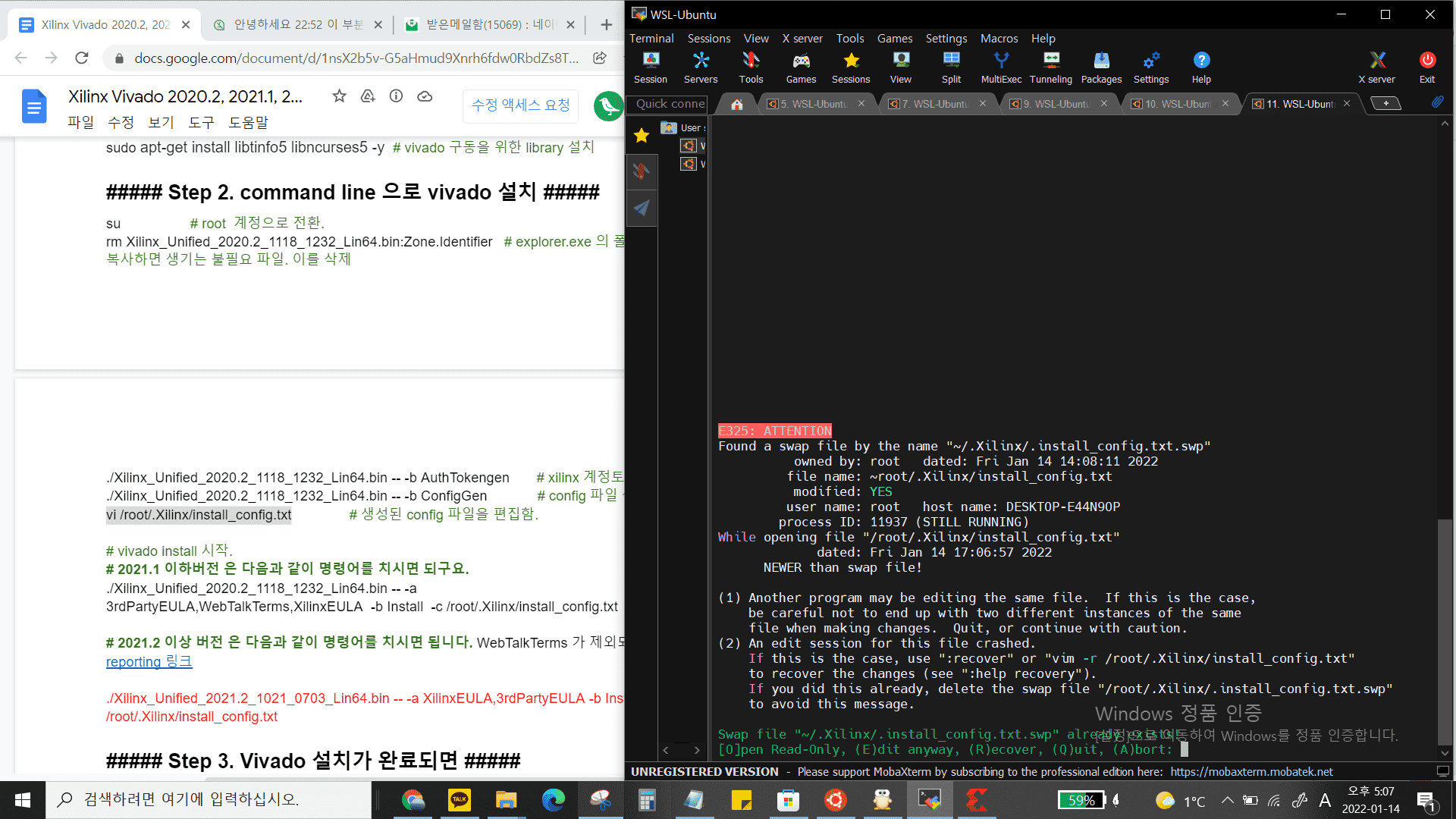Image resolution: width=1456 pixels, height=819 pixels.
Task: Open the Tunneling tool icon
Action: (x=1050, y=67)
